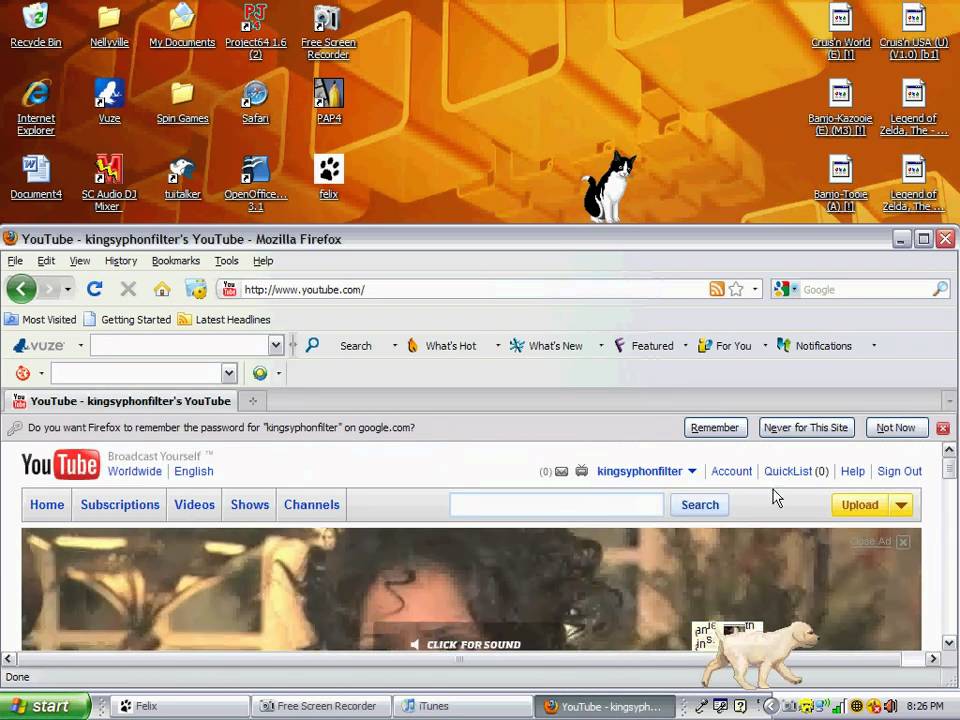Image resolution: width=960 pixels, height=720 pixels.
Task: Click the Vuze toolbar magnifier search icon
Action: tap(312, 345)
